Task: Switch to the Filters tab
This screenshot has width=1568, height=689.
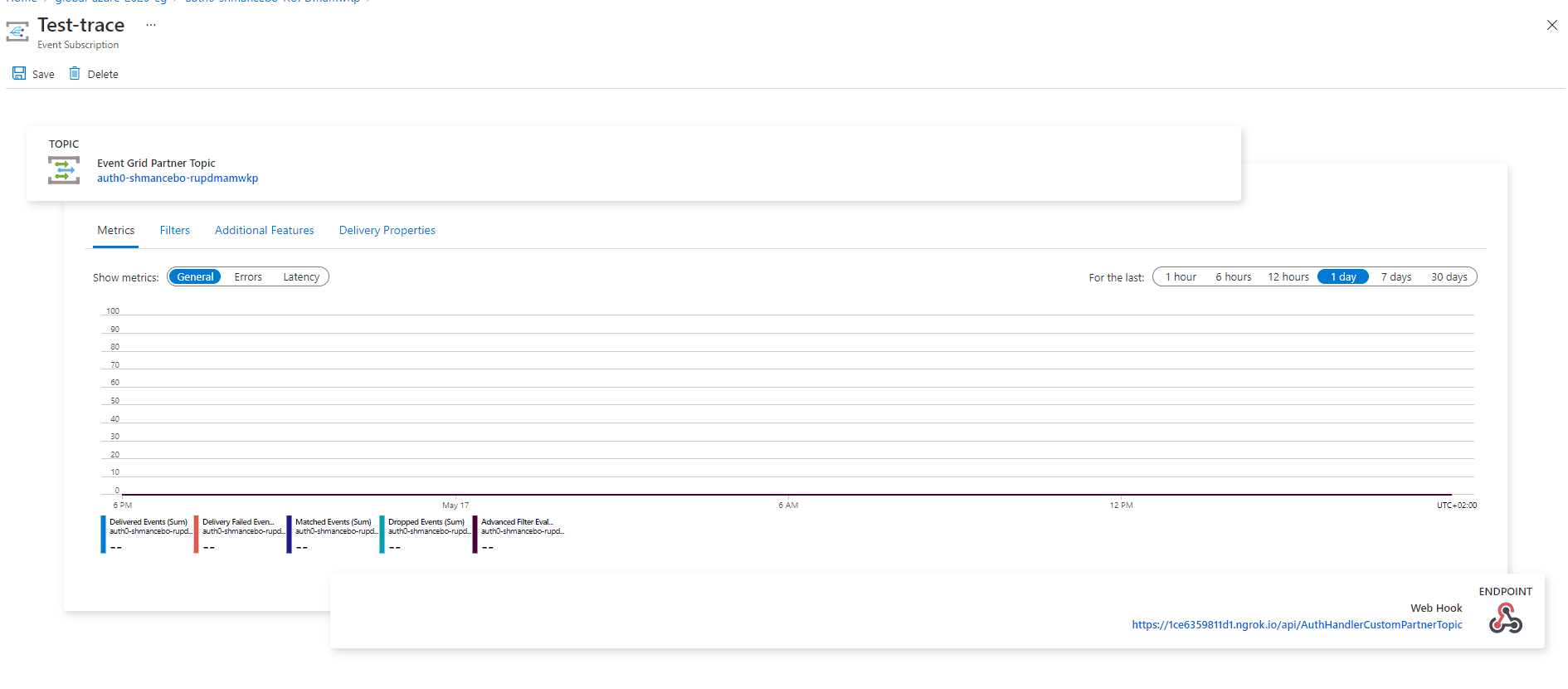Action: (x=175, y=231)
